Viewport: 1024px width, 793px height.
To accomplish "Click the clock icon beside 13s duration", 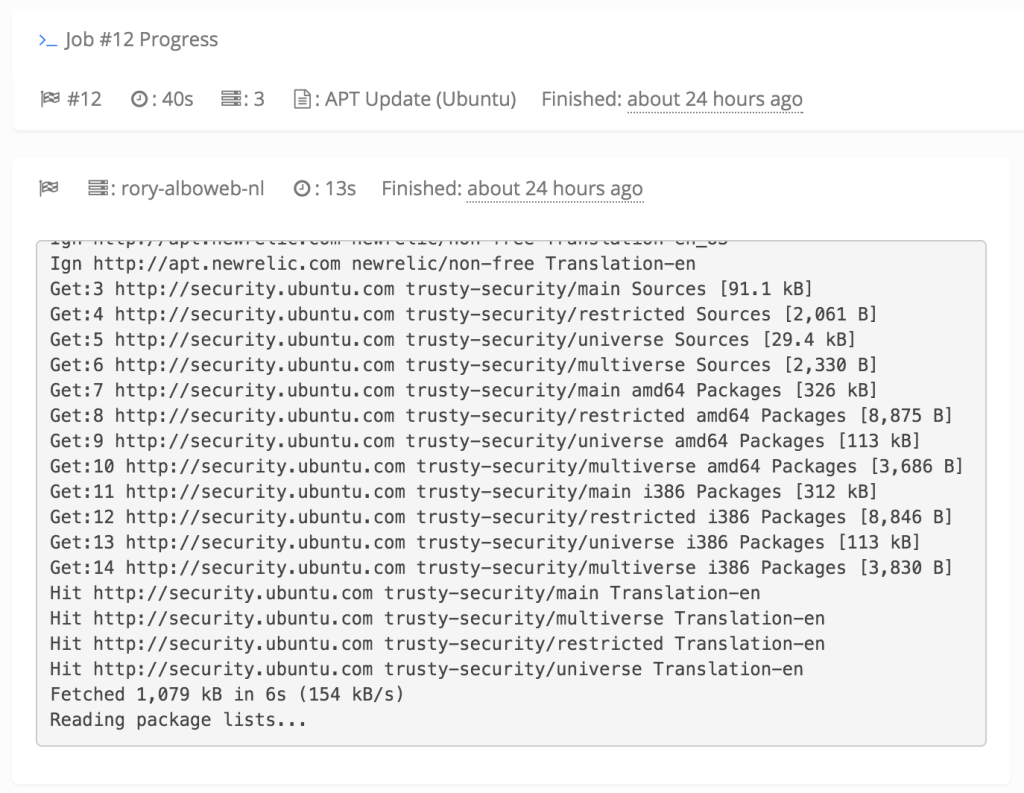I will click(x=302, y=188).
